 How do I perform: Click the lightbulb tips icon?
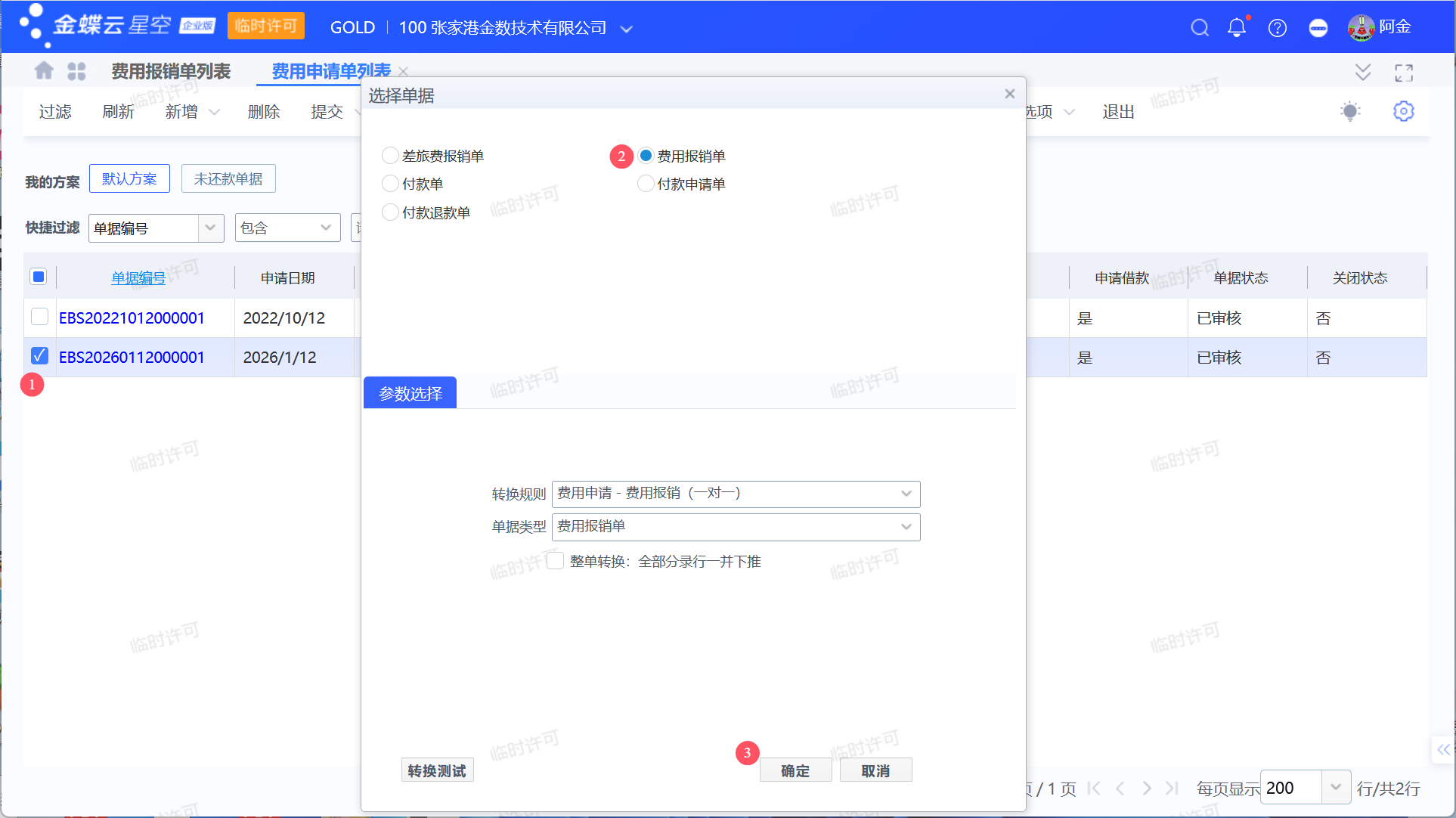(x=1350, y=111)
